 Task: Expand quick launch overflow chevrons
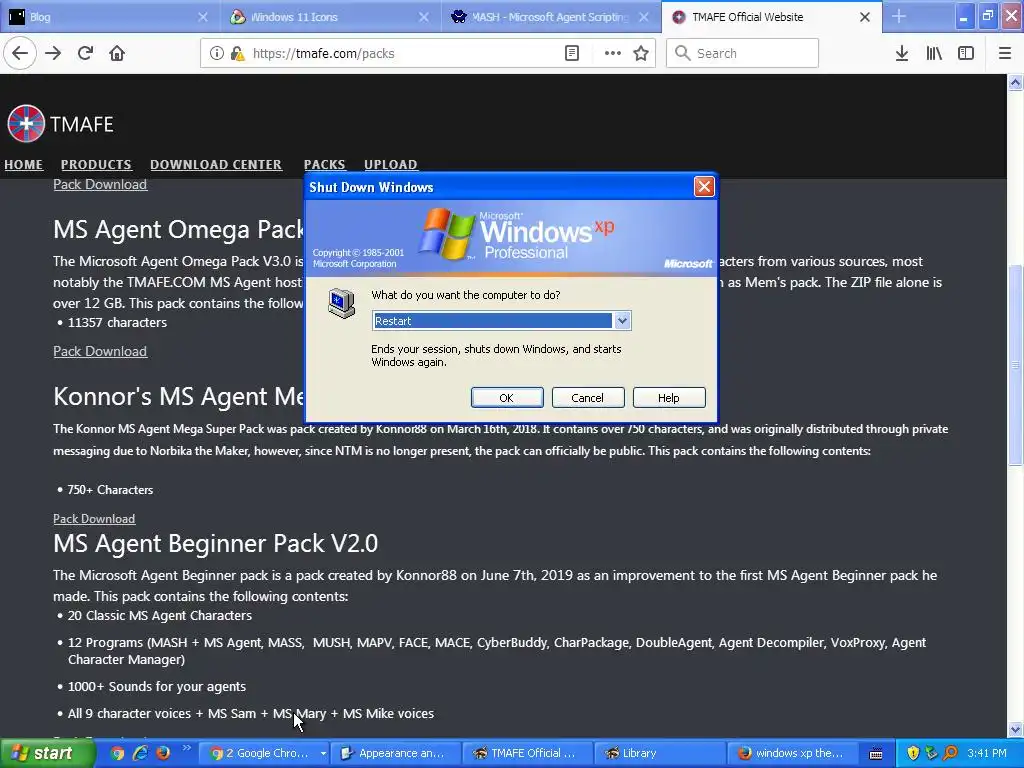pyautogui.click(x=187, y=748)
